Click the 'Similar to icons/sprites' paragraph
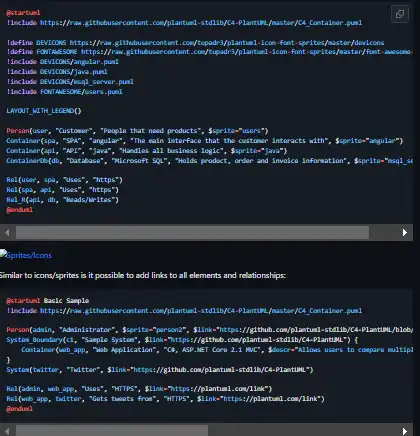420x436 pixels. click(x=143, y=275)
